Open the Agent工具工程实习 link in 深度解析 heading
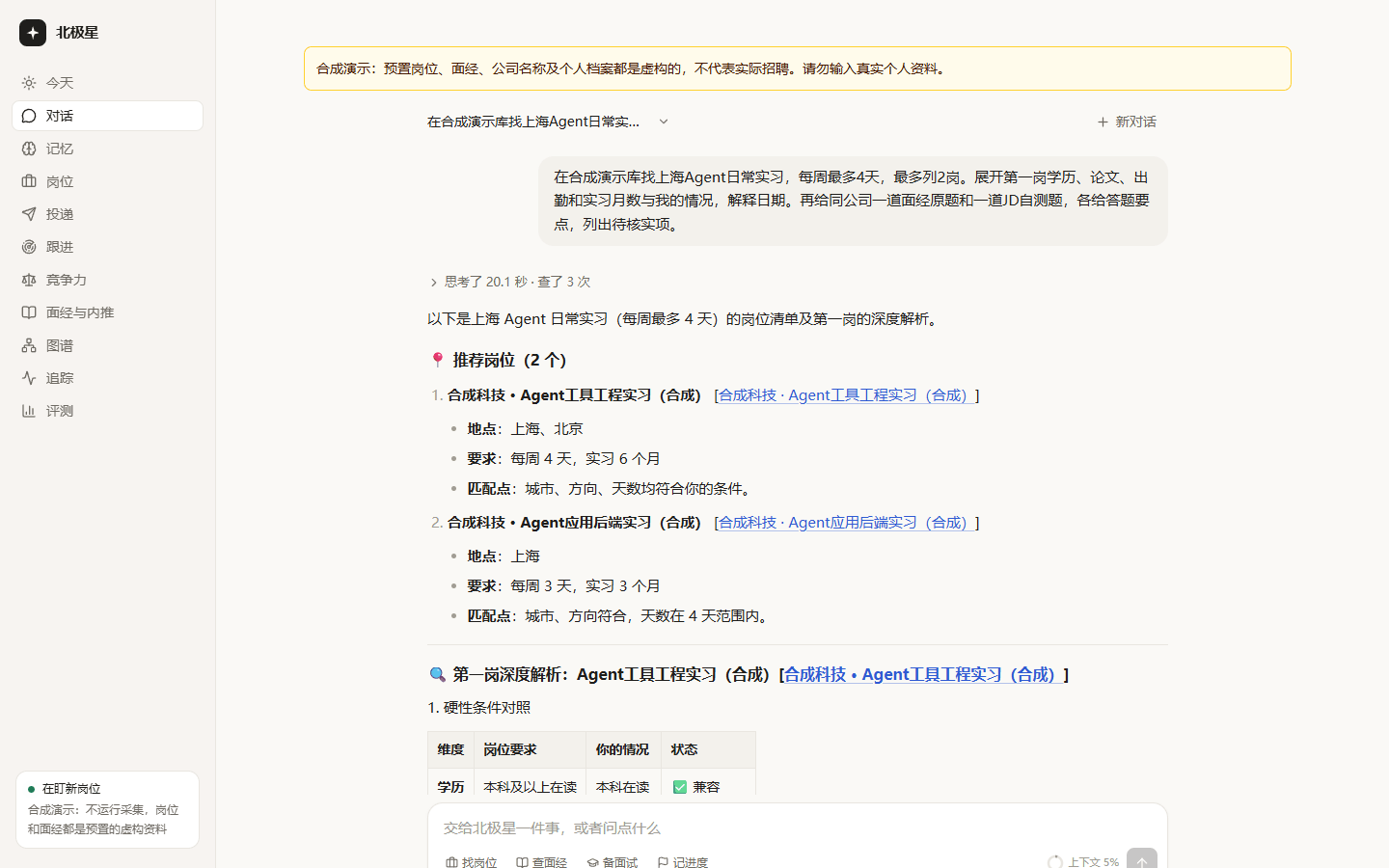 point(923,674)
